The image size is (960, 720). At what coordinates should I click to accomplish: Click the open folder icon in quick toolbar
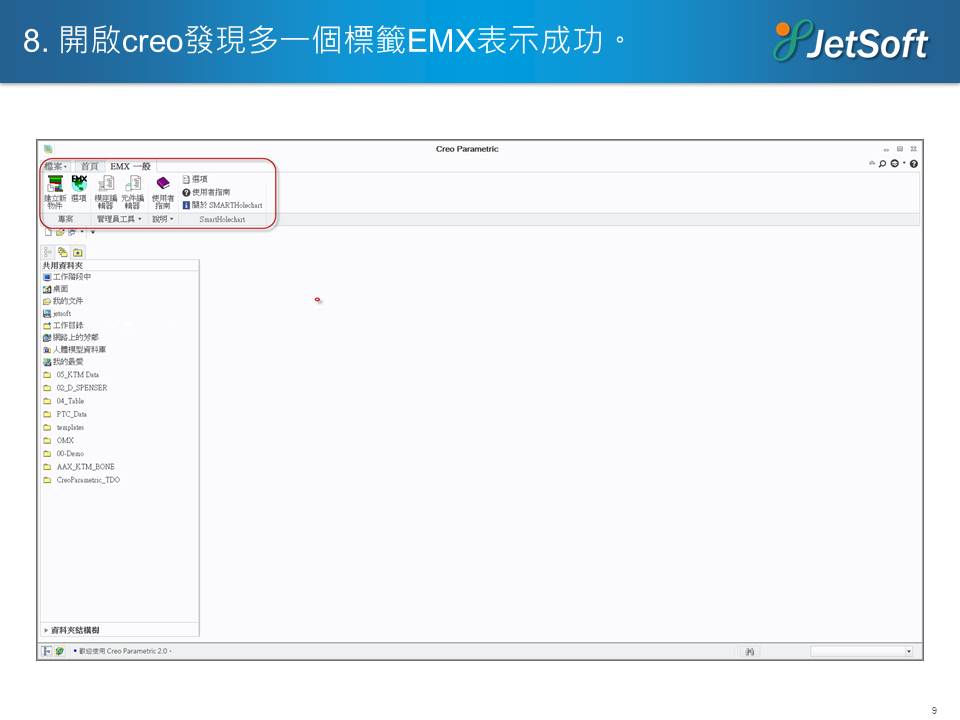(59, 232)
